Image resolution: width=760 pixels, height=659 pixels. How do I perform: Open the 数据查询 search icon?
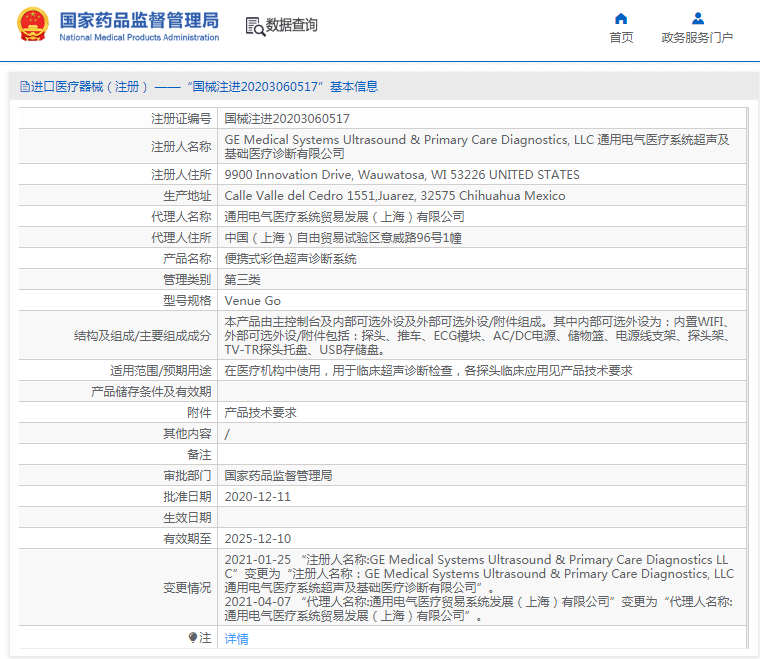pyautogui.click(x=255, y=26)
